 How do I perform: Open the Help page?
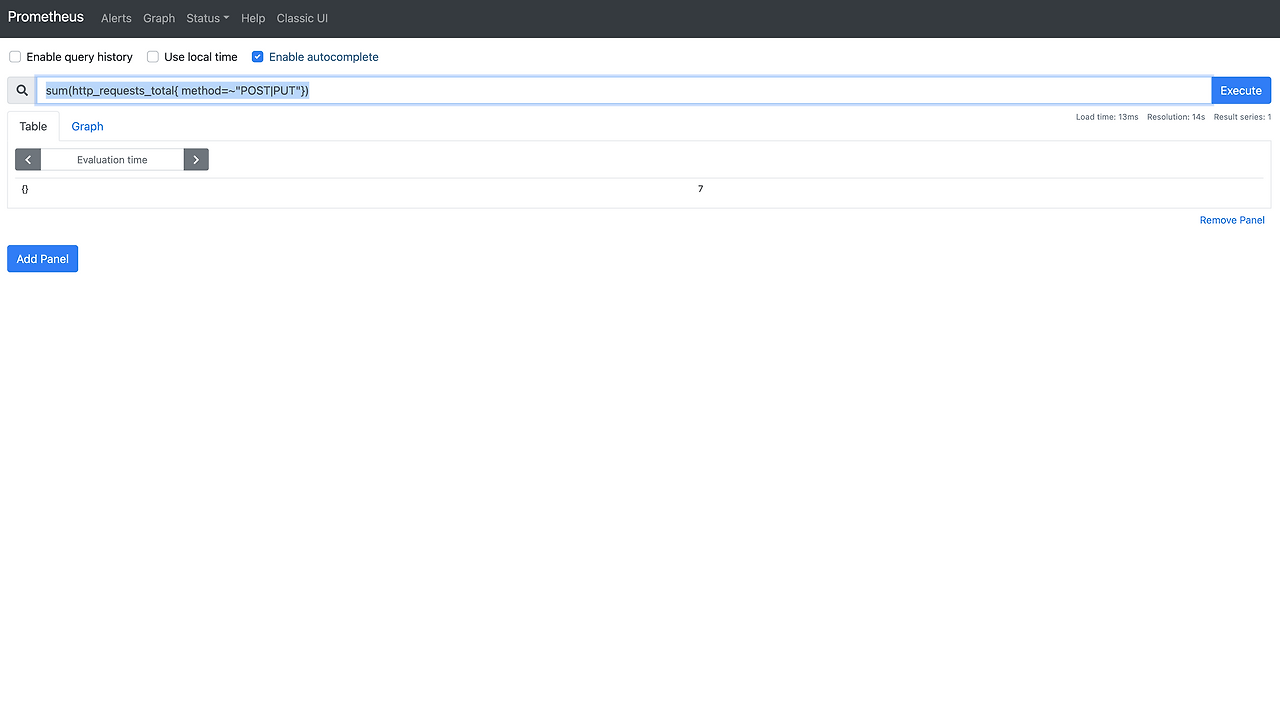tap(253, 18)
